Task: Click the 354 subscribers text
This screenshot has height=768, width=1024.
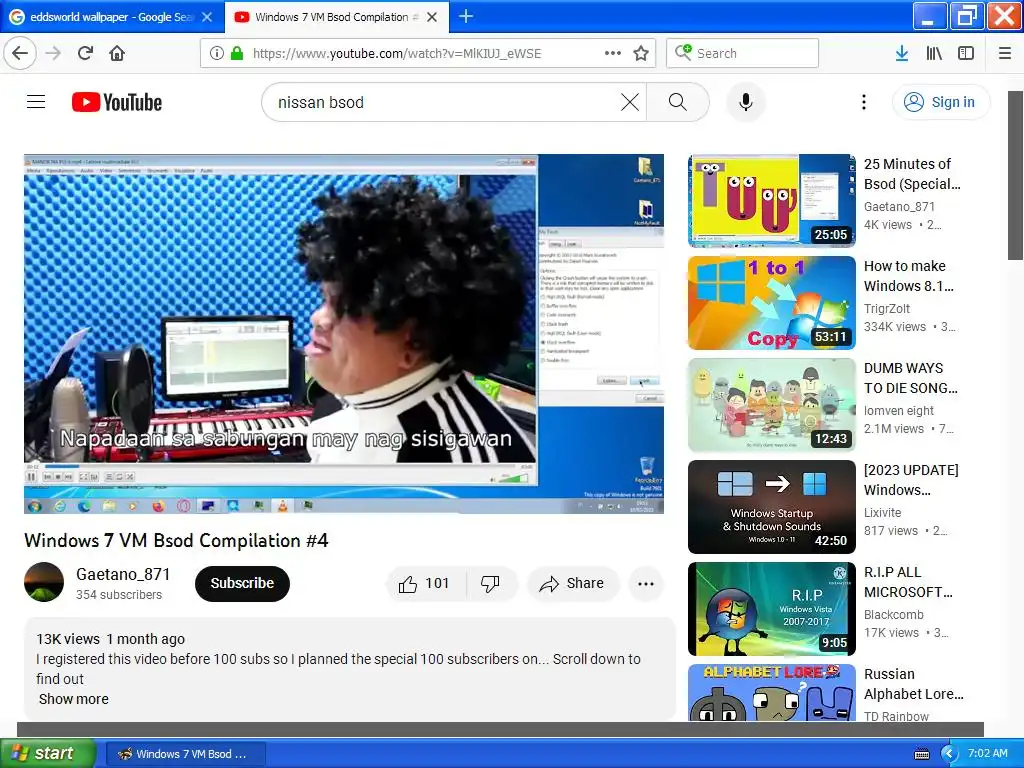Action: coord(119,594)
